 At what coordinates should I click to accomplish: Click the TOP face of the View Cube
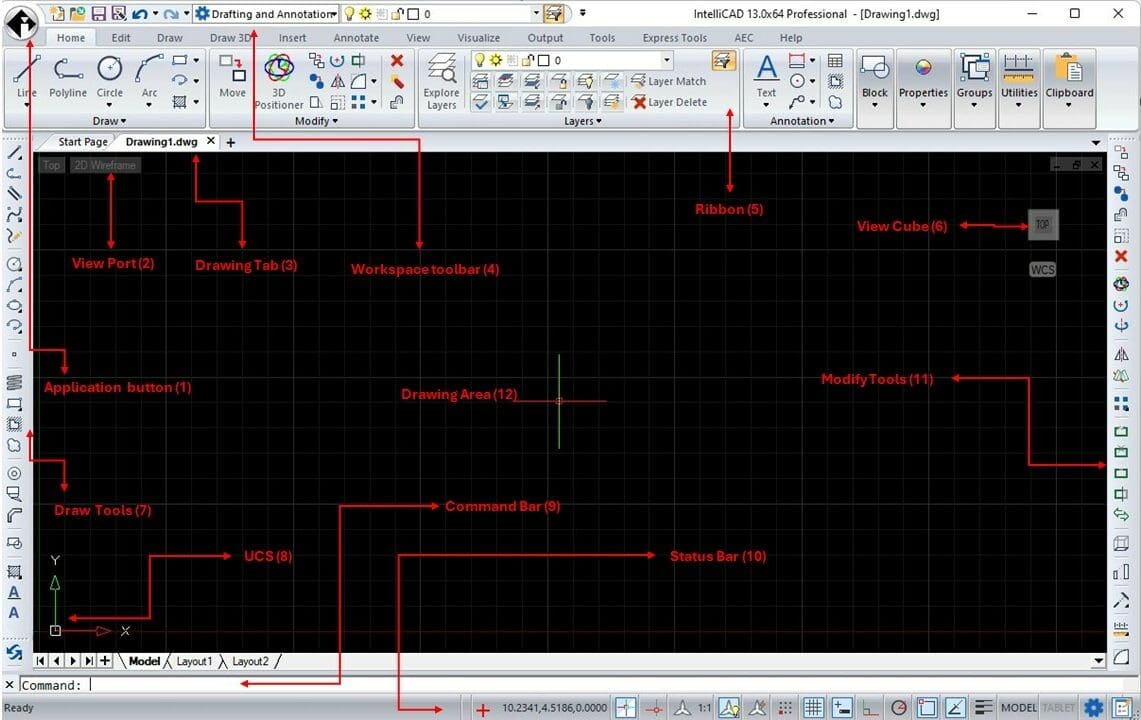pos(1043,224)
